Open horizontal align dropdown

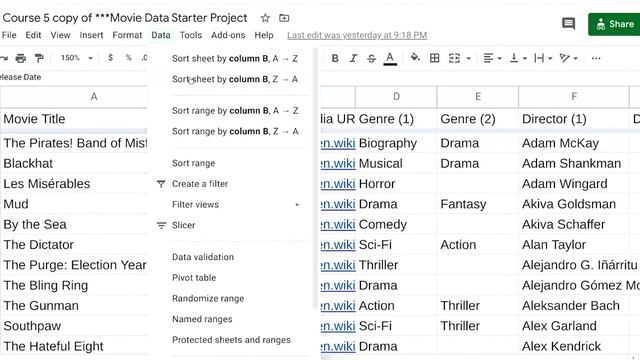493,58
